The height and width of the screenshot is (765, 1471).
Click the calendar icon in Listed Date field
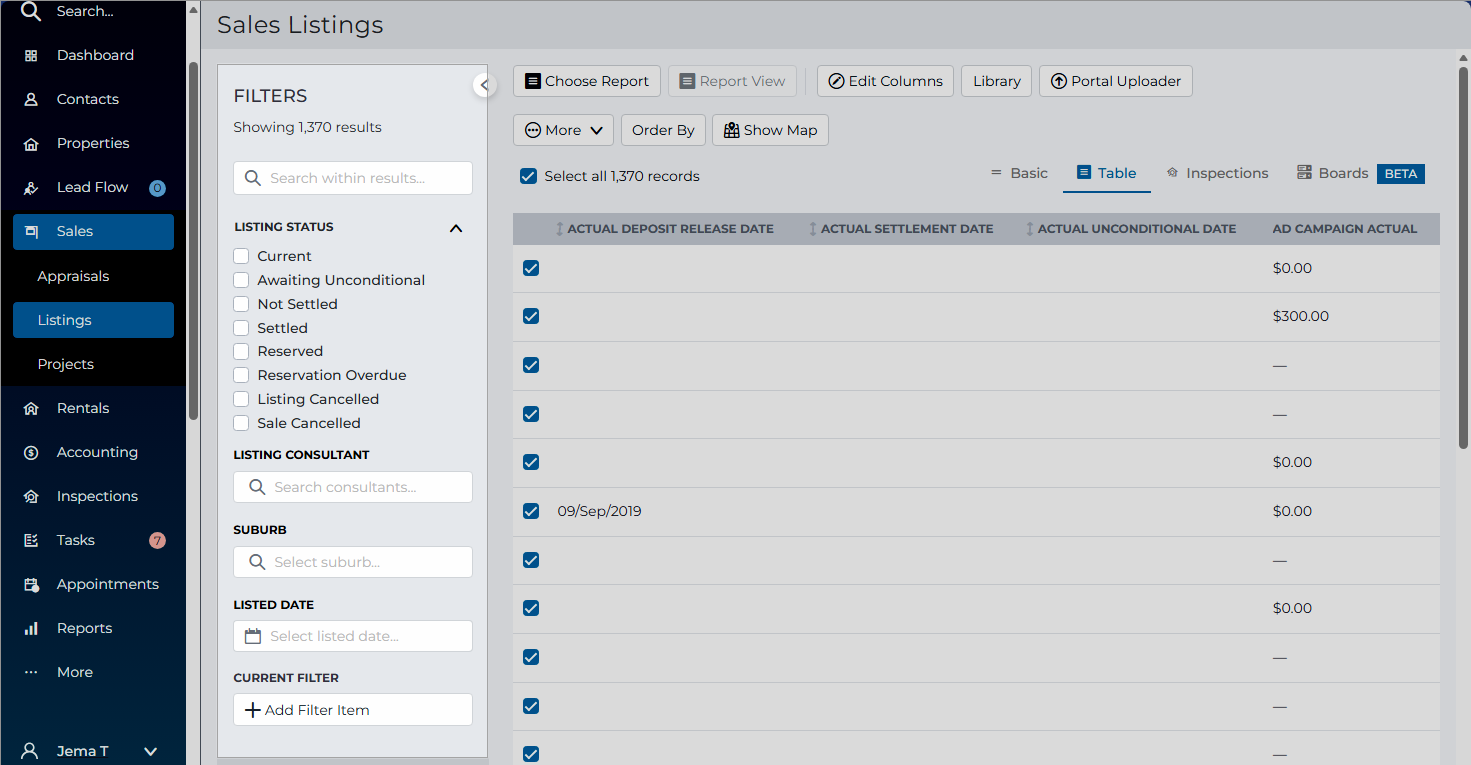[253, 636]
